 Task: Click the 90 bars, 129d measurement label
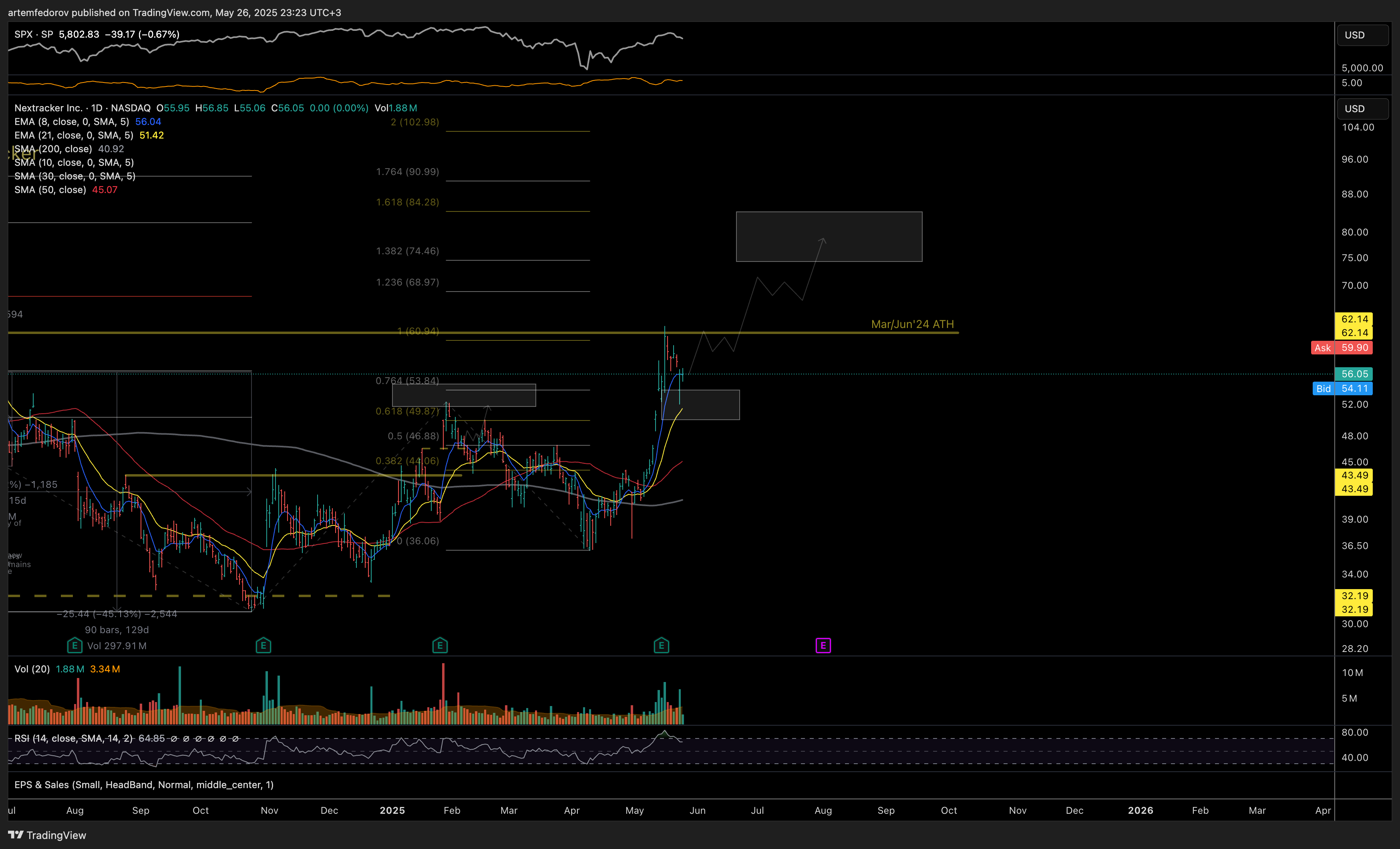117,630
